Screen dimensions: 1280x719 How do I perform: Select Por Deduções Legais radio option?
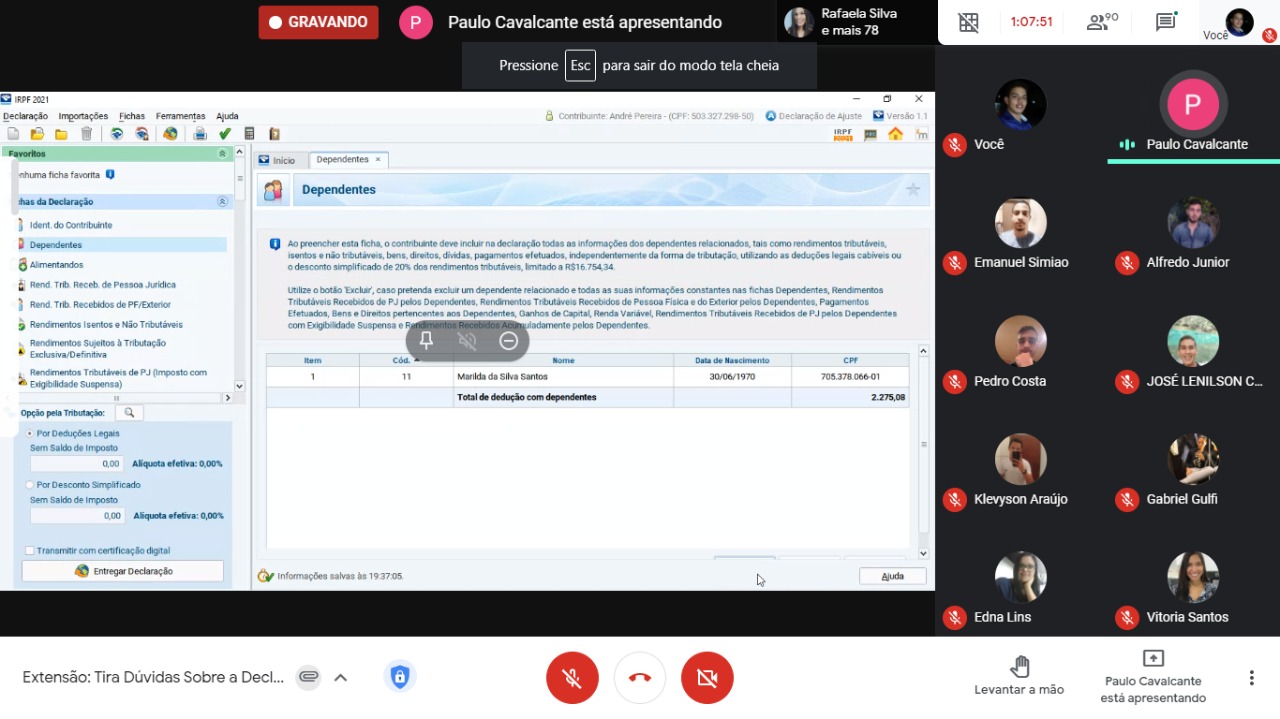pyautogui.click(x=30, y=434)
